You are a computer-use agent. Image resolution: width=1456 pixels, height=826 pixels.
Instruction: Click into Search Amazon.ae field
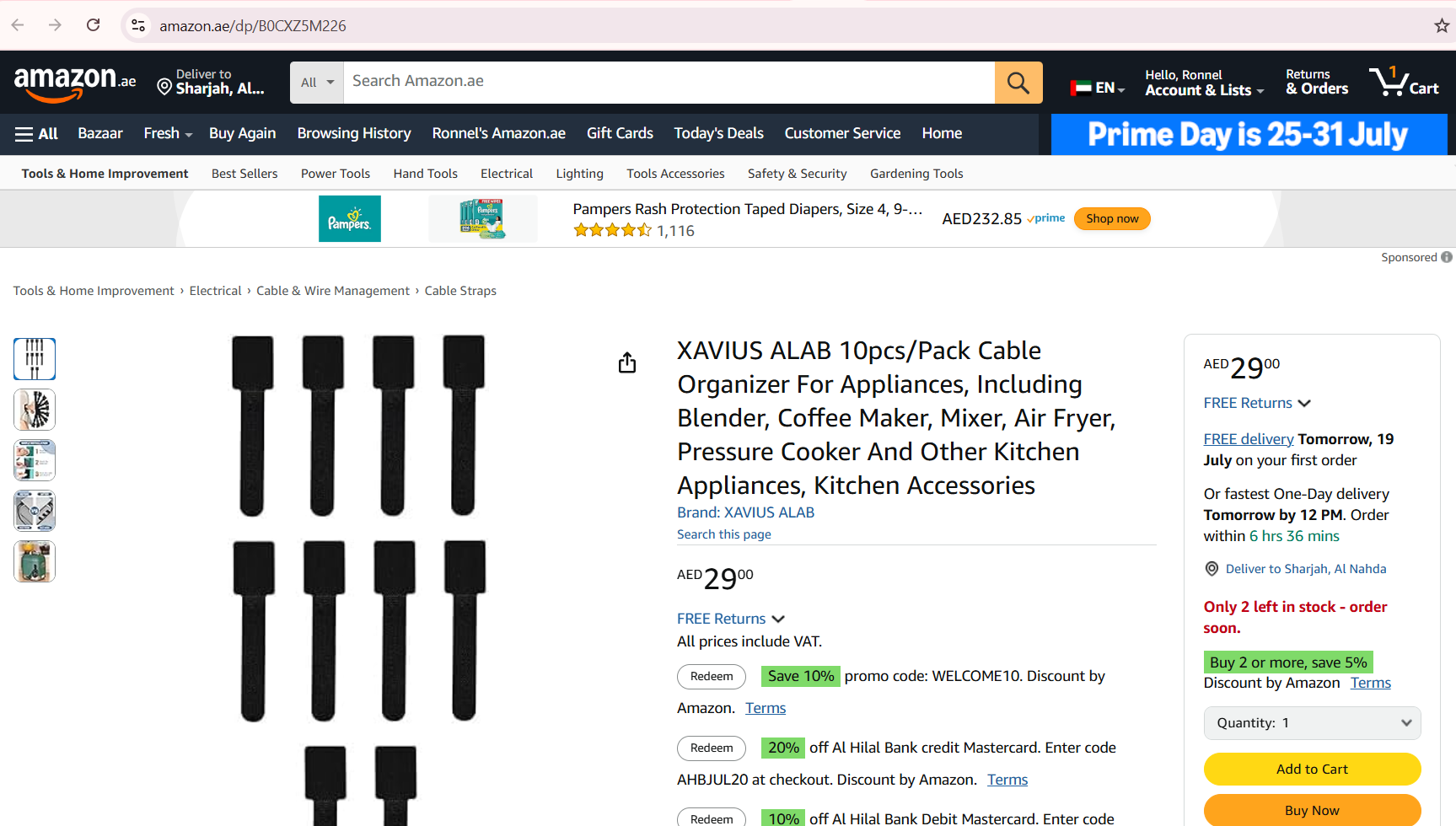[x=669, y=83]
